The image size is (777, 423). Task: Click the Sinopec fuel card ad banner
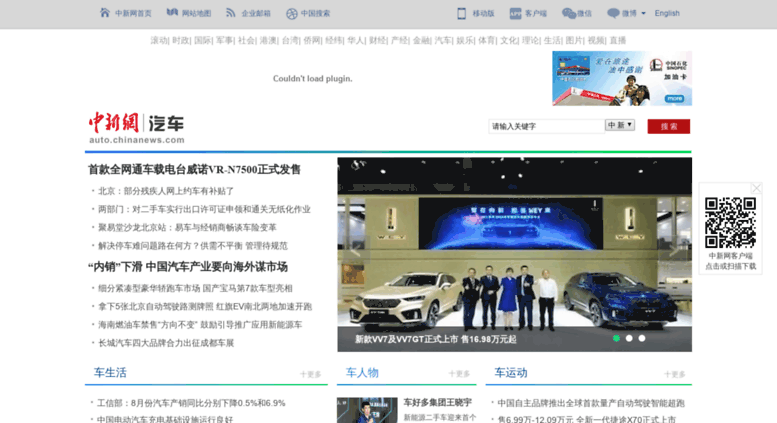click(x=622, y=78)
